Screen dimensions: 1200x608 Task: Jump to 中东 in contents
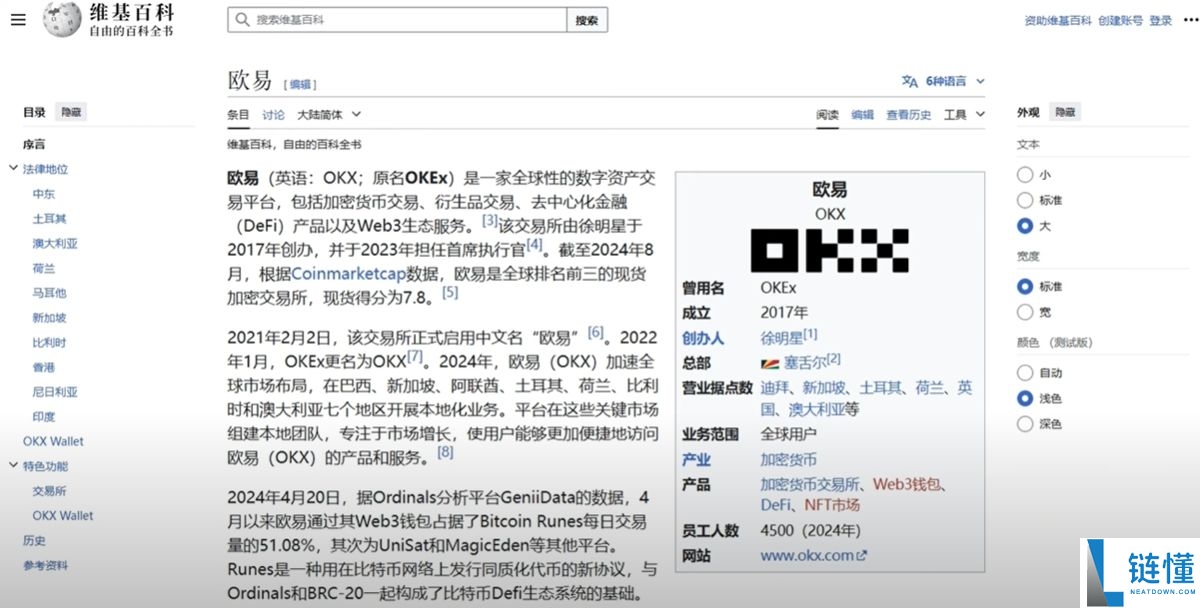coord(43,195)
